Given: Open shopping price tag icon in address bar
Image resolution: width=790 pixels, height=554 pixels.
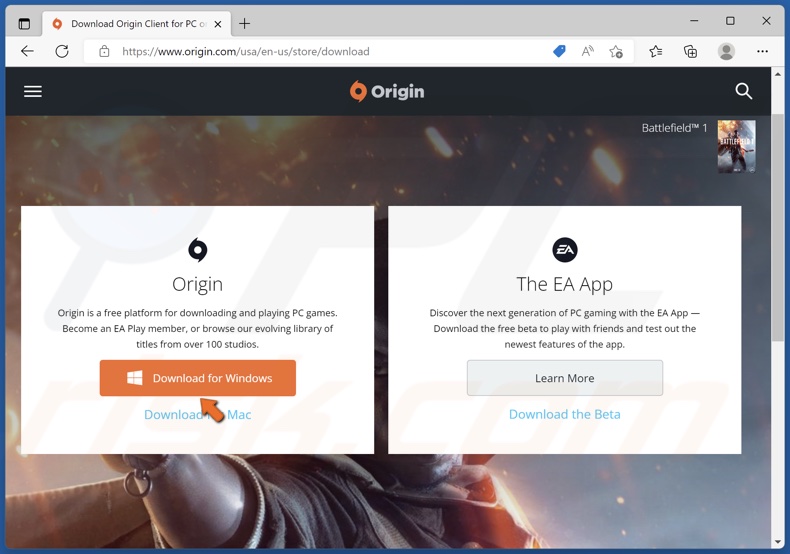Looking at the screenshot, I should pyautogui.click(x=559, y=51).
